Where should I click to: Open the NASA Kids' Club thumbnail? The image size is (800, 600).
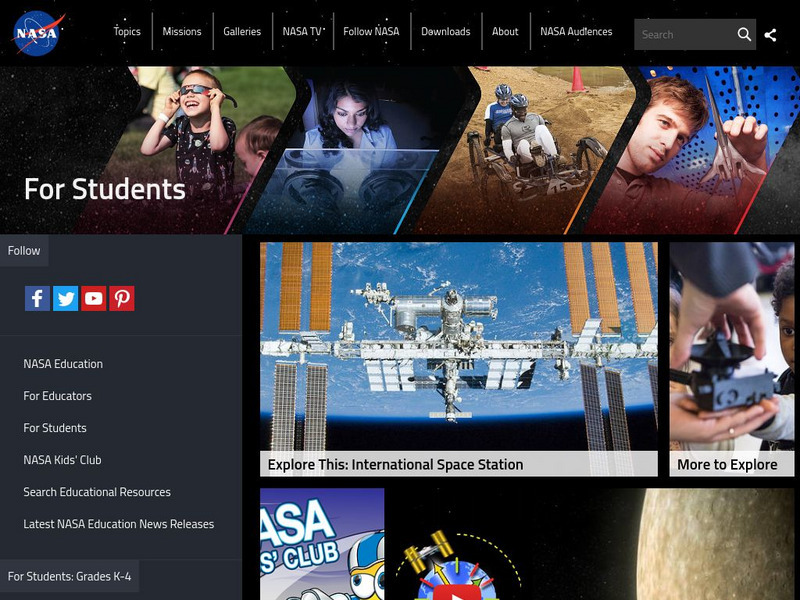(x=322, y=544)
